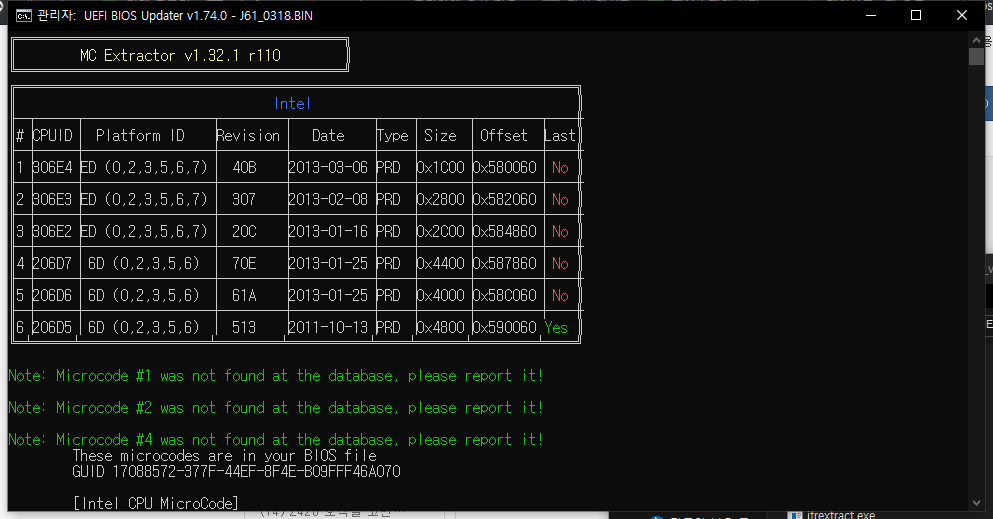Click the MC Extractor v1.32.1 r110 header
Screen dimensions: 993x519
(x=180, y=56)
